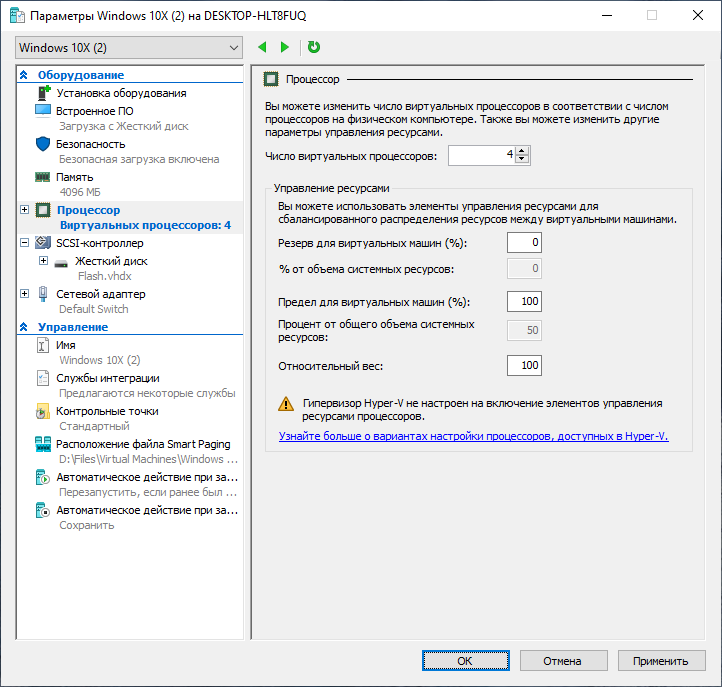Select Встроенное ПО settings
This screenshot has height=687, width=722.
pyautogui.click(x=95, y=111)
